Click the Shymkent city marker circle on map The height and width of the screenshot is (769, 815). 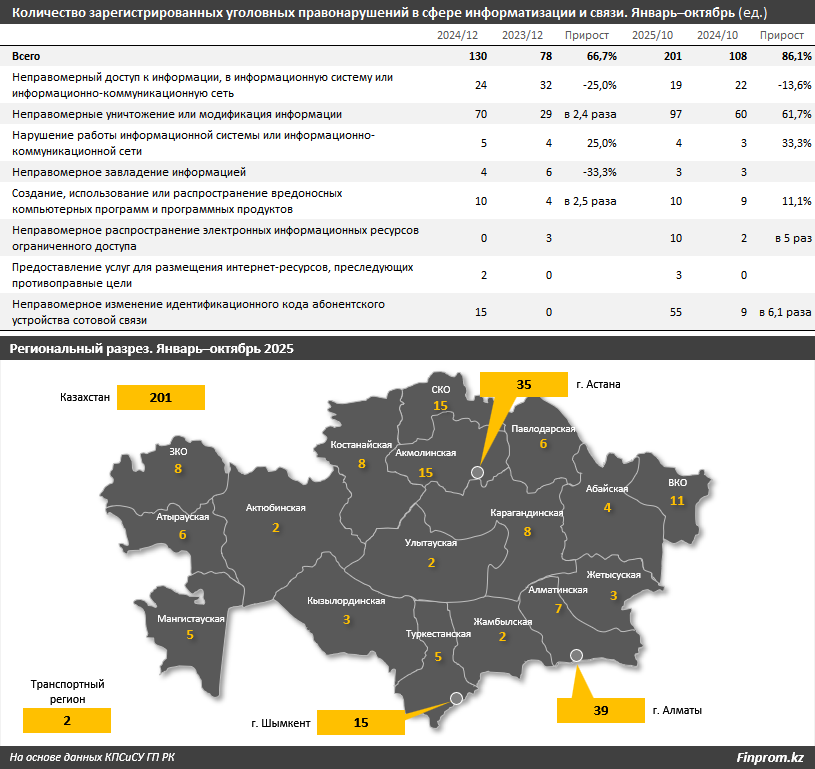point(457,698)
